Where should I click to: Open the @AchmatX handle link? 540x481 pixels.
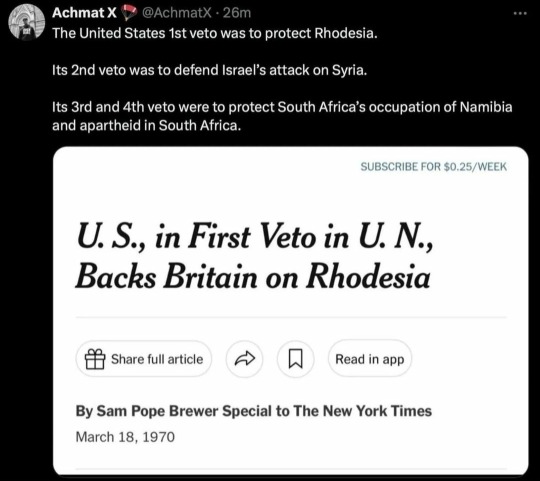coord(177,13)
